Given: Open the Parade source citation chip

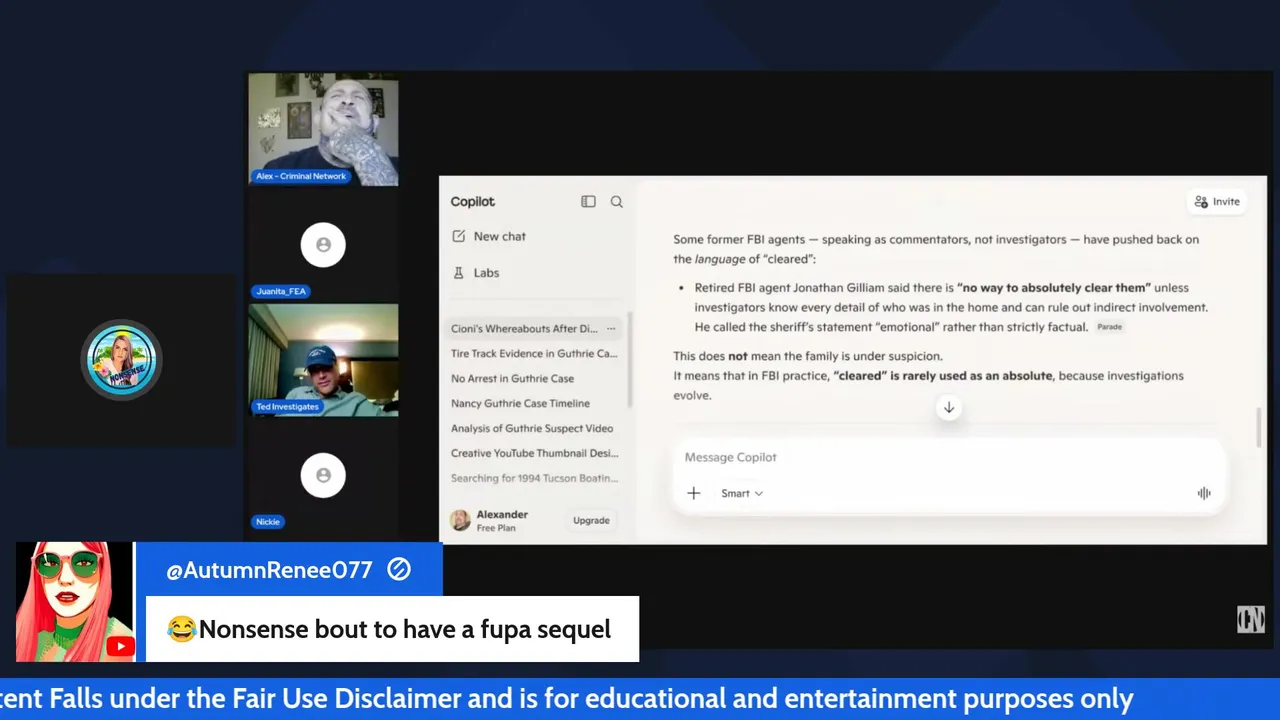Looking at the screenshot, I should (x=1109, y=327).
